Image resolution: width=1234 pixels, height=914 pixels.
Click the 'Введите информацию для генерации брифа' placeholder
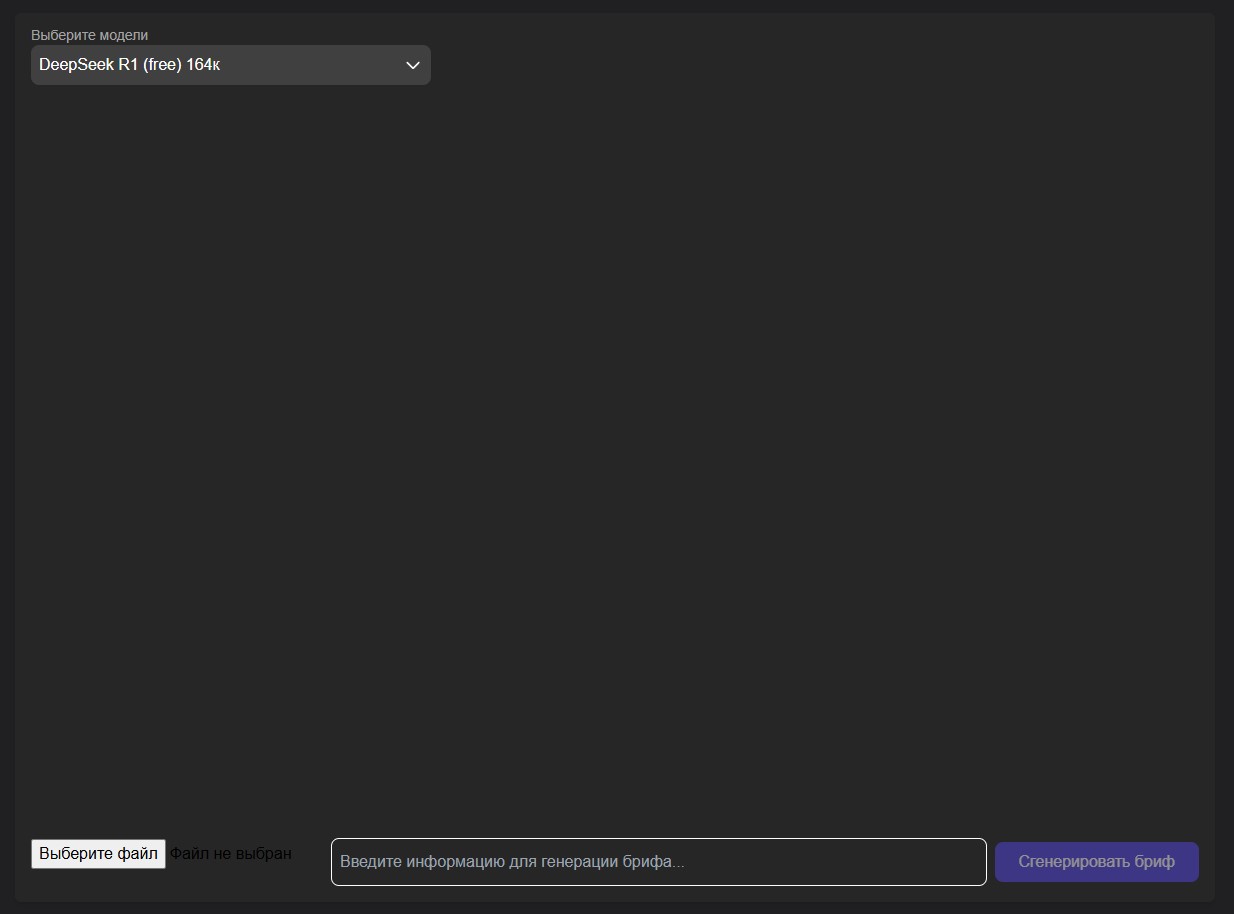point(512,862)
